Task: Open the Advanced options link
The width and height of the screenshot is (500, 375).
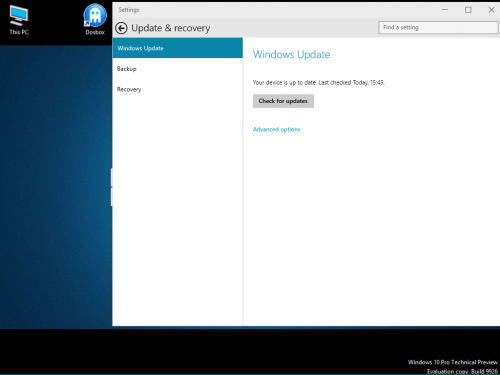Action: pyautogui.click(x=276, y=129)
